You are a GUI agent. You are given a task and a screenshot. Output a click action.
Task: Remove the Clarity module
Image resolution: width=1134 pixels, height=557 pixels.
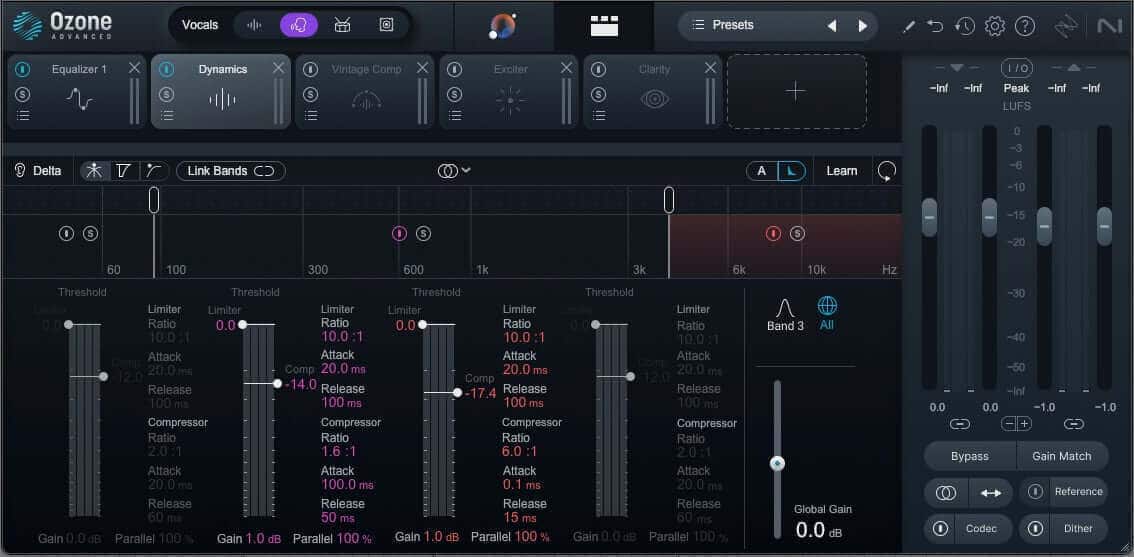coord(710,68)
